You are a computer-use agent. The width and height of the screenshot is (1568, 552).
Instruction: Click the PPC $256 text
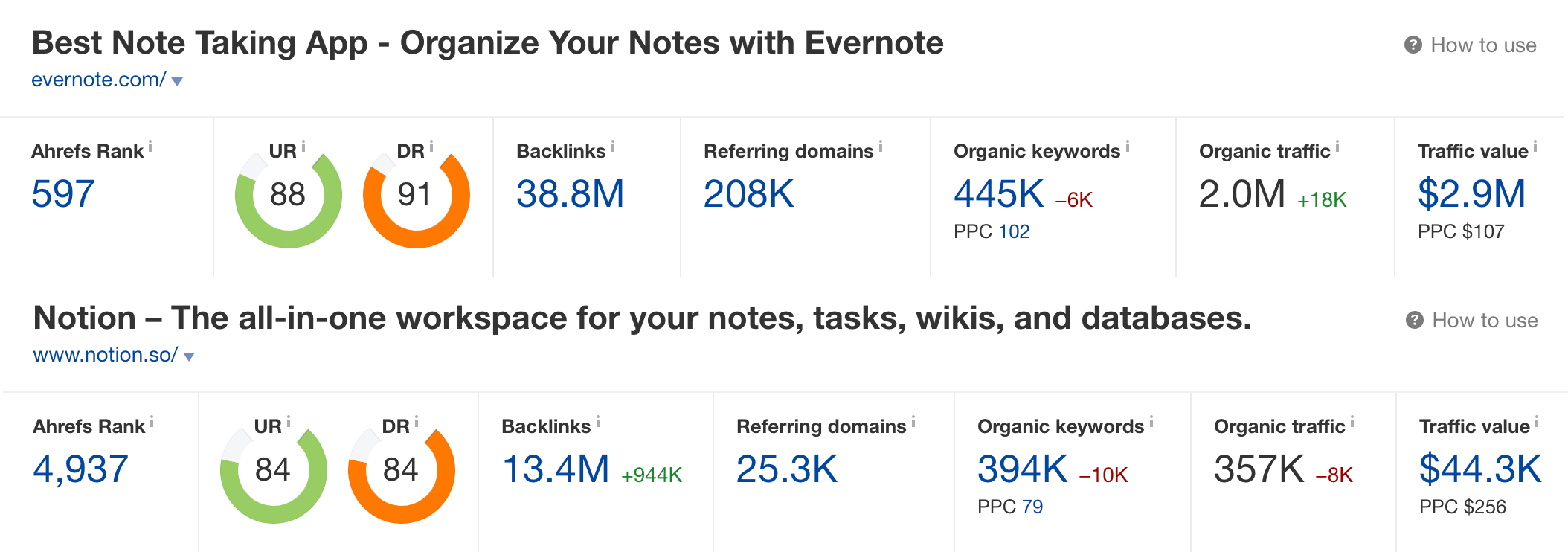tap(1462, 507)
